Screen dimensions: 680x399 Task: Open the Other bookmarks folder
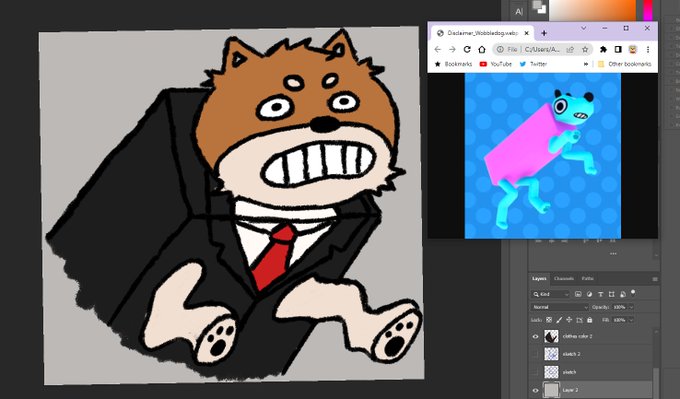624,64
